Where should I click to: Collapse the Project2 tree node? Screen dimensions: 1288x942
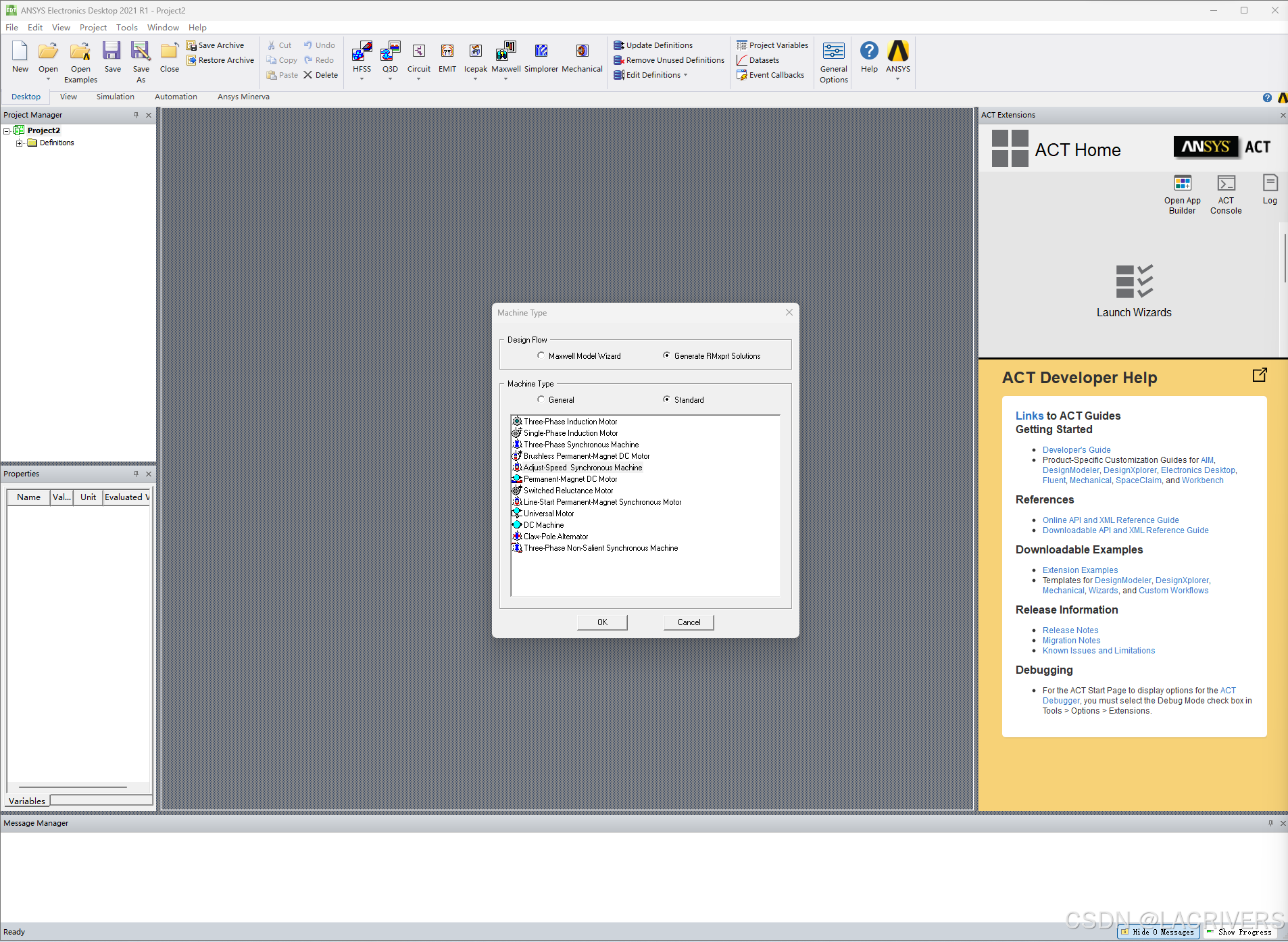(x=7, y=130)
